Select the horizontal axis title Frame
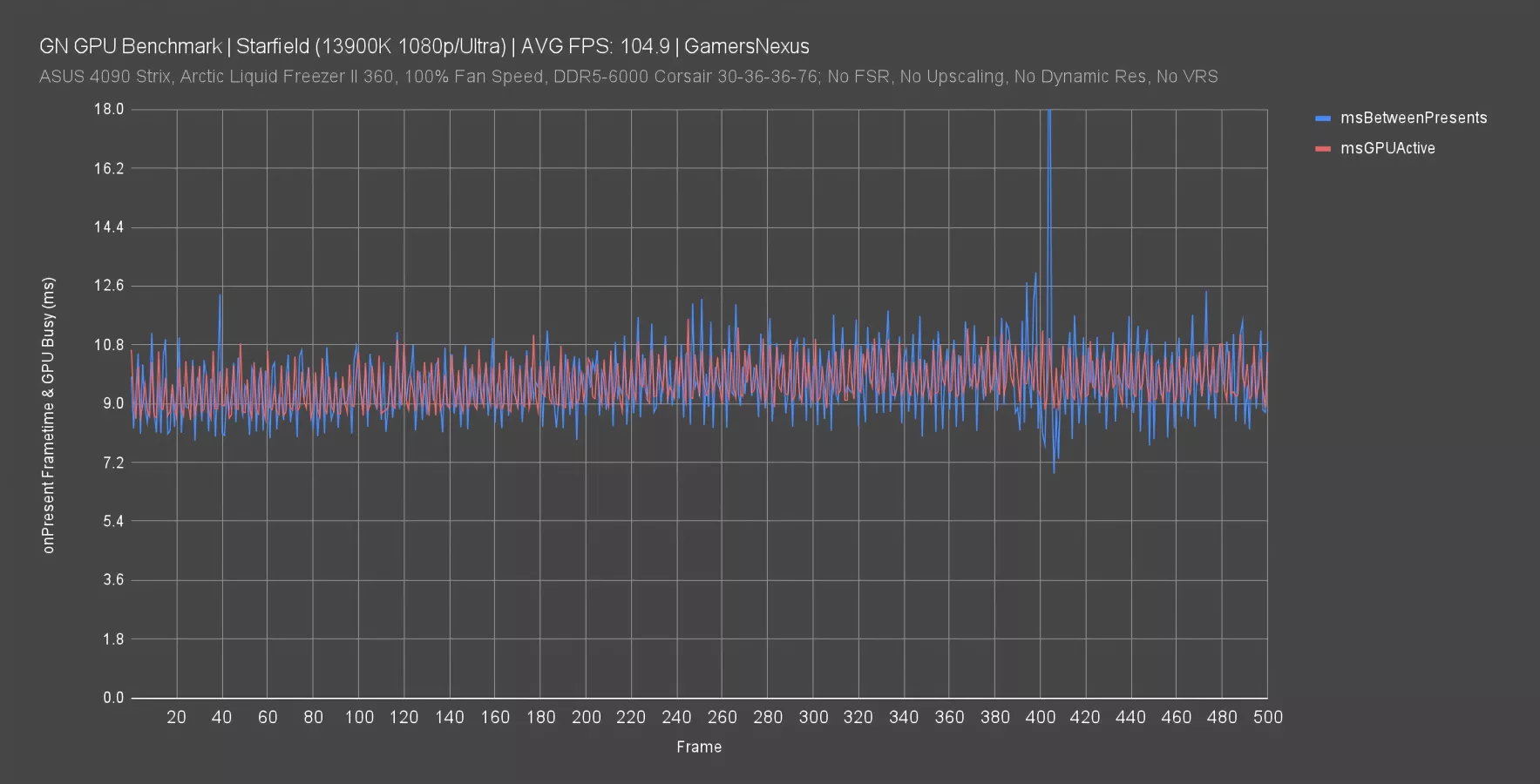Image resolution: width=1540 pixels, height=784 pixels. click(698, 747)
